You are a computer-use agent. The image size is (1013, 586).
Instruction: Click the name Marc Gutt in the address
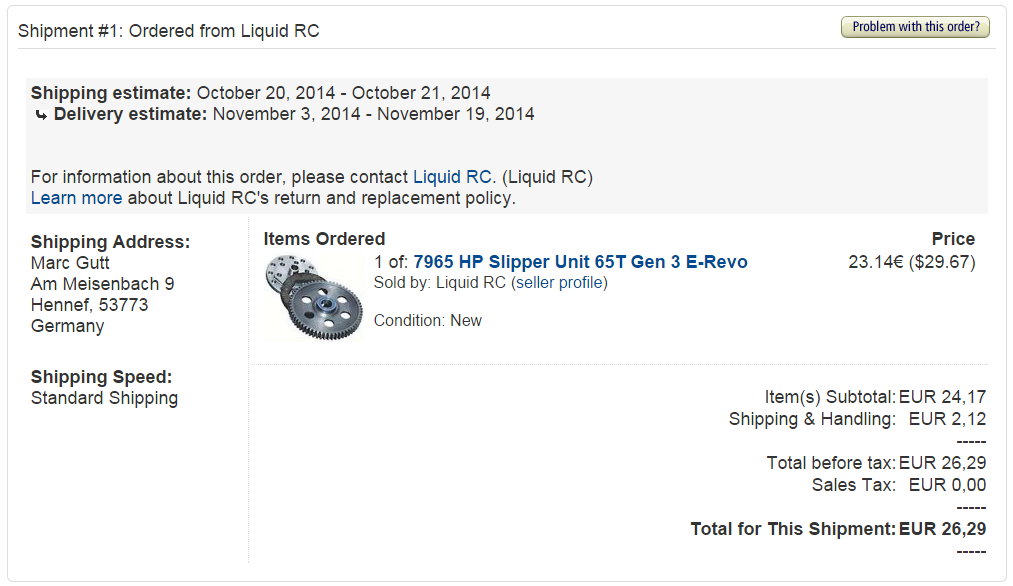pos(72,263)
